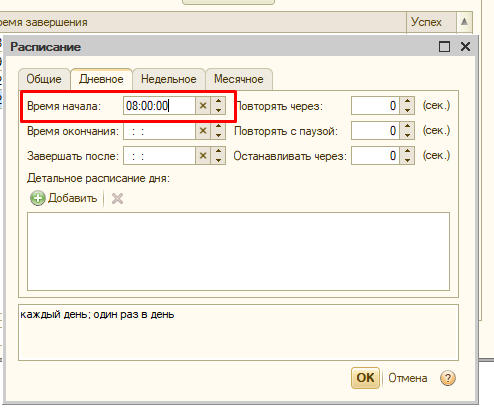This screenshot has width=494, height=419.
Task: Increase Повторять через value with up arrow
Action: pyautogui.click(x=407, y=101)
